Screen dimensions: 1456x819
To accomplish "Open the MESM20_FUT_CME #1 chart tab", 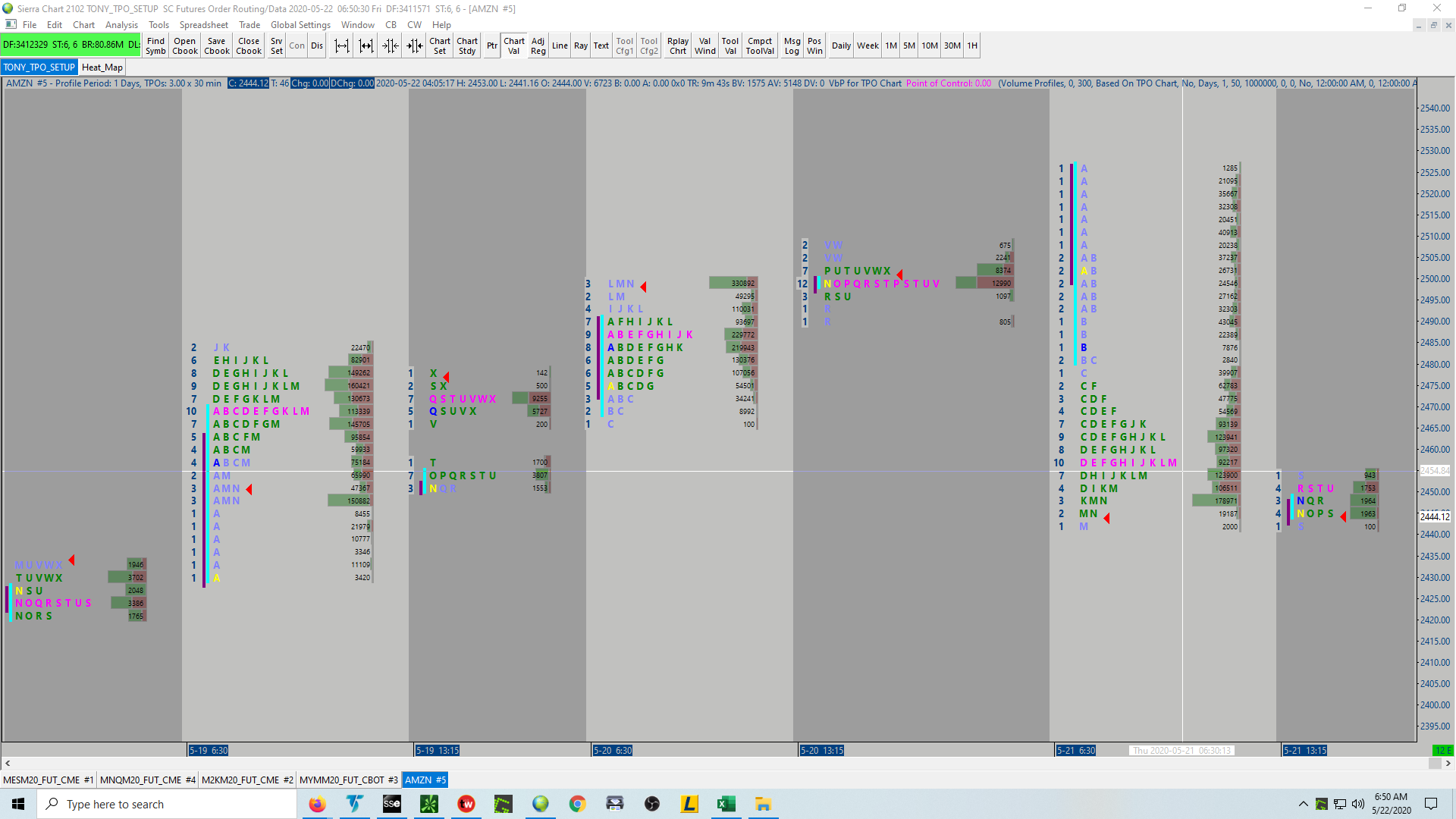I will tap(48, 780).
